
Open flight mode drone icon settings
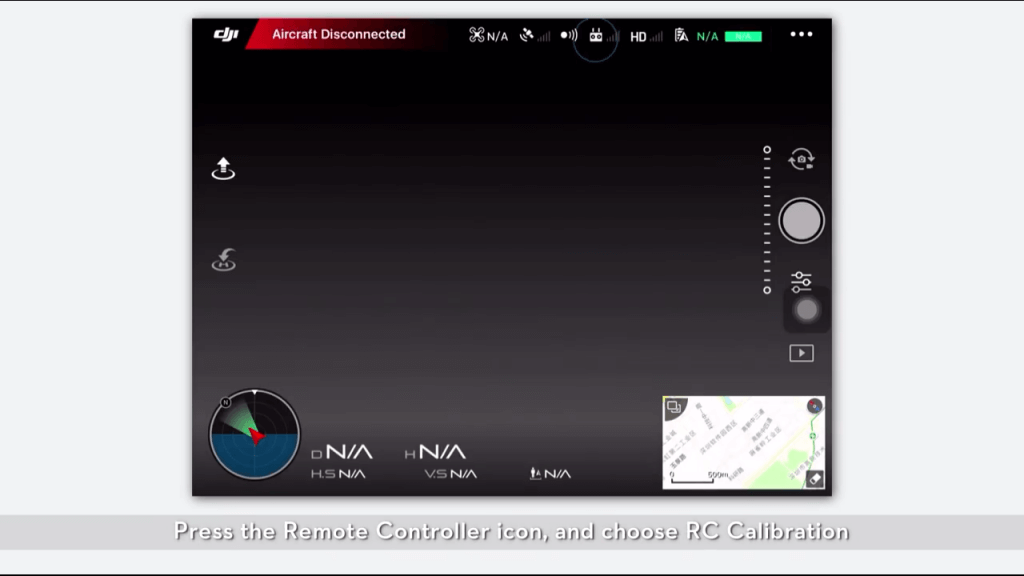(477, 35)
